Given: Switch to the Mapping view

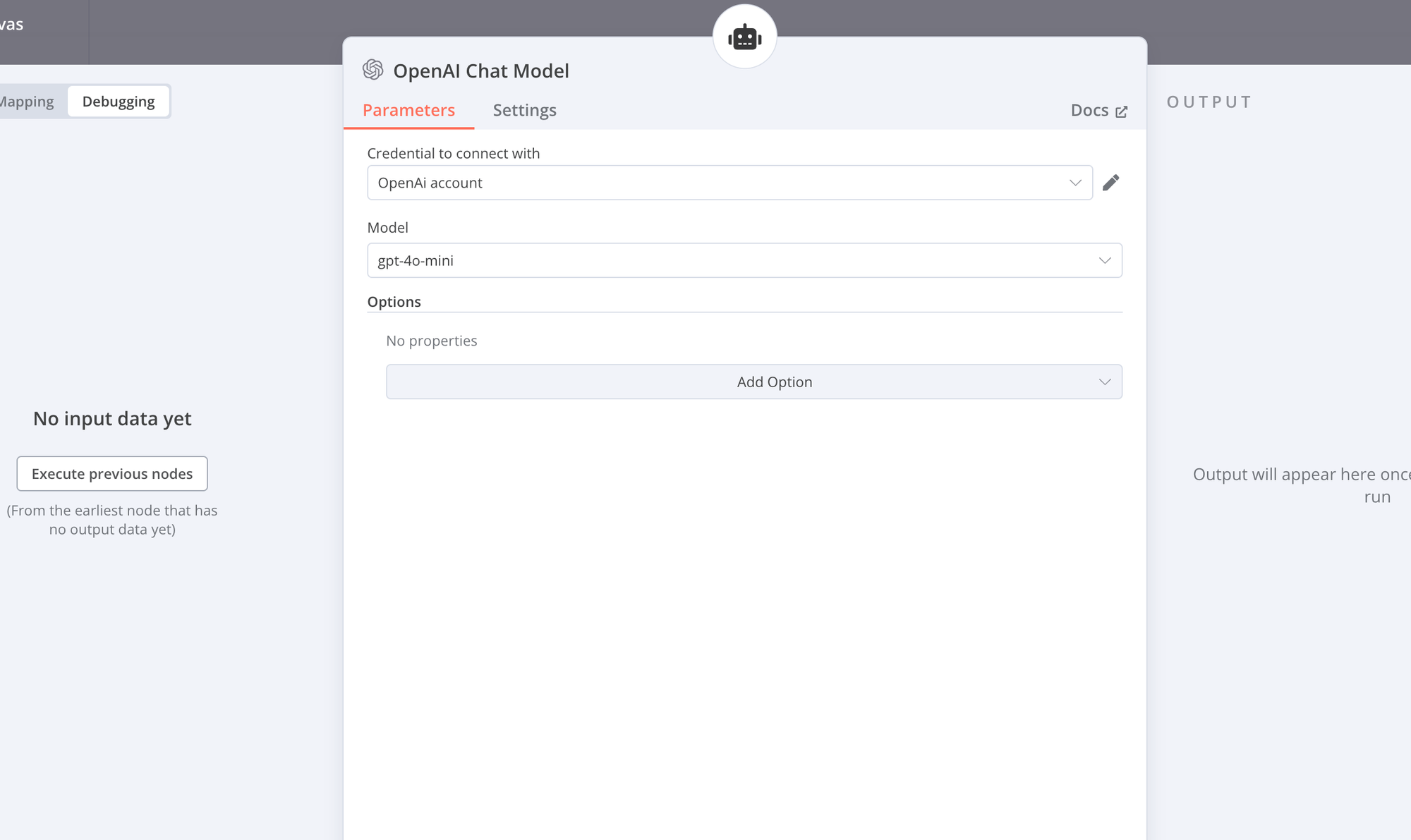Looking at the screenshot, I should 27,101.
